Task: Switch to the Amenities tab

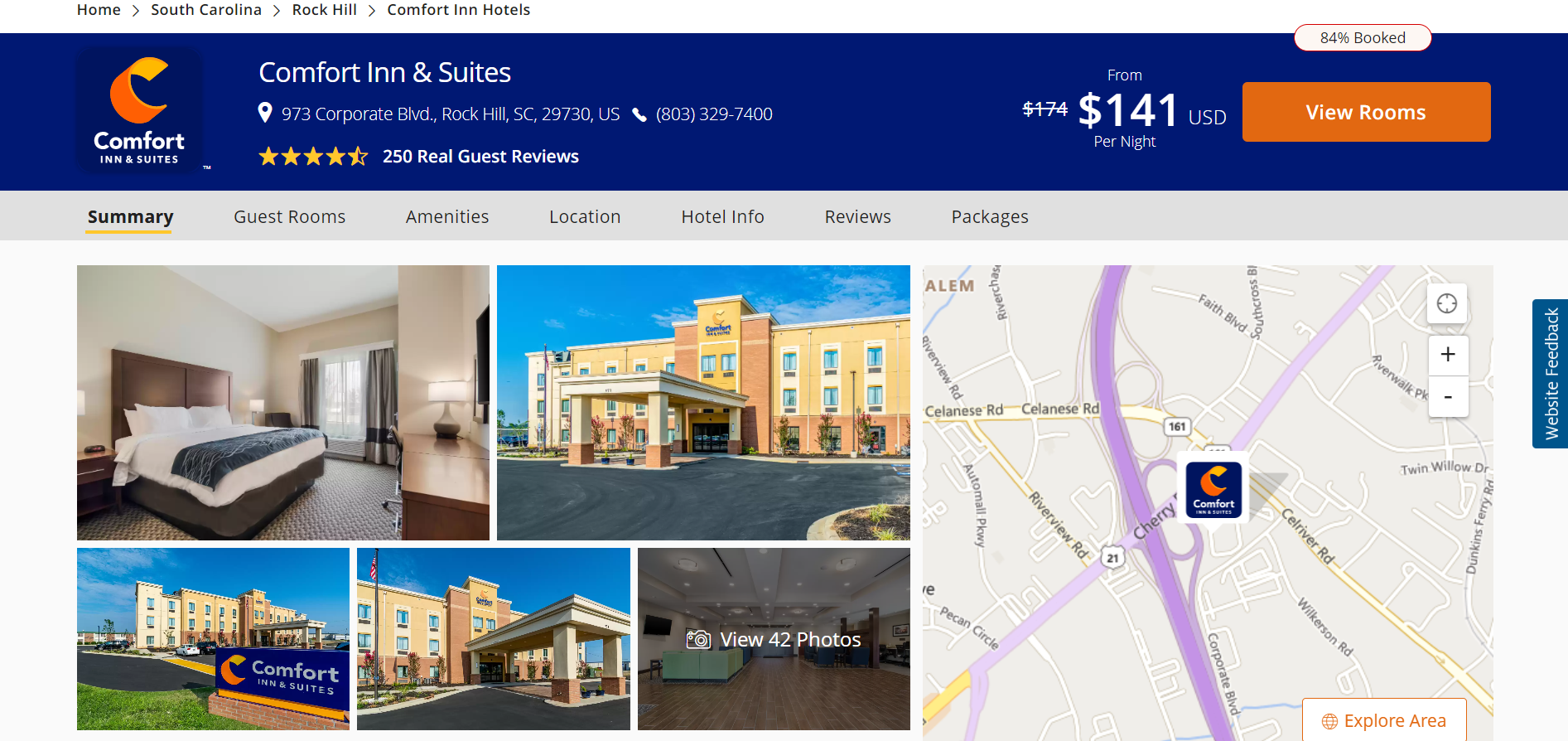Action: pyautogui.click(x=447, y=216)
